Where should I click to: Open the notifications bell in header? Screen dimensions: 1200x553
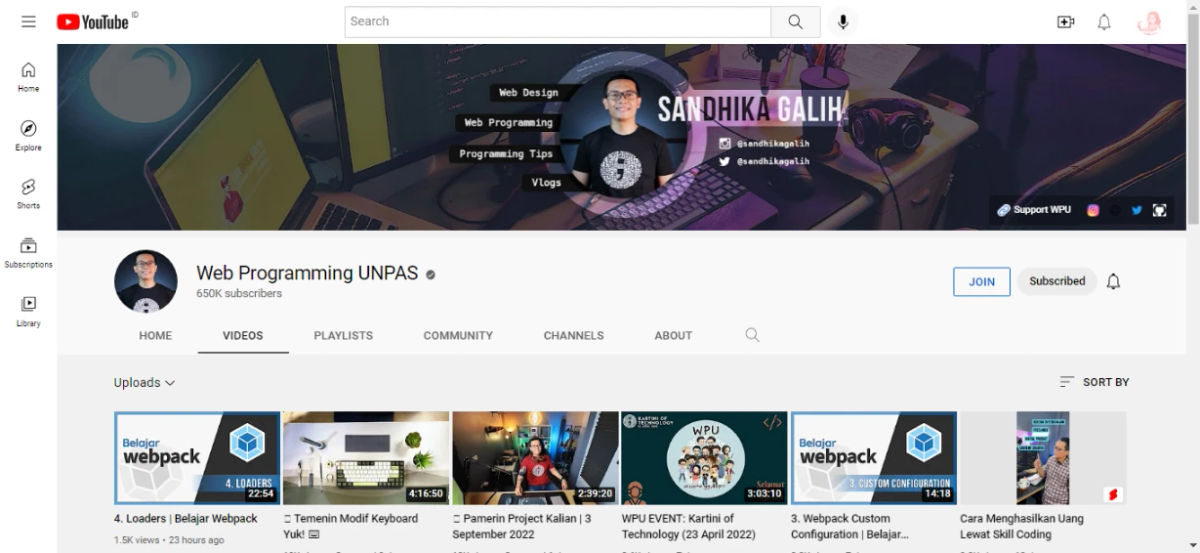pyautogui.click(x=1104, y=22)
